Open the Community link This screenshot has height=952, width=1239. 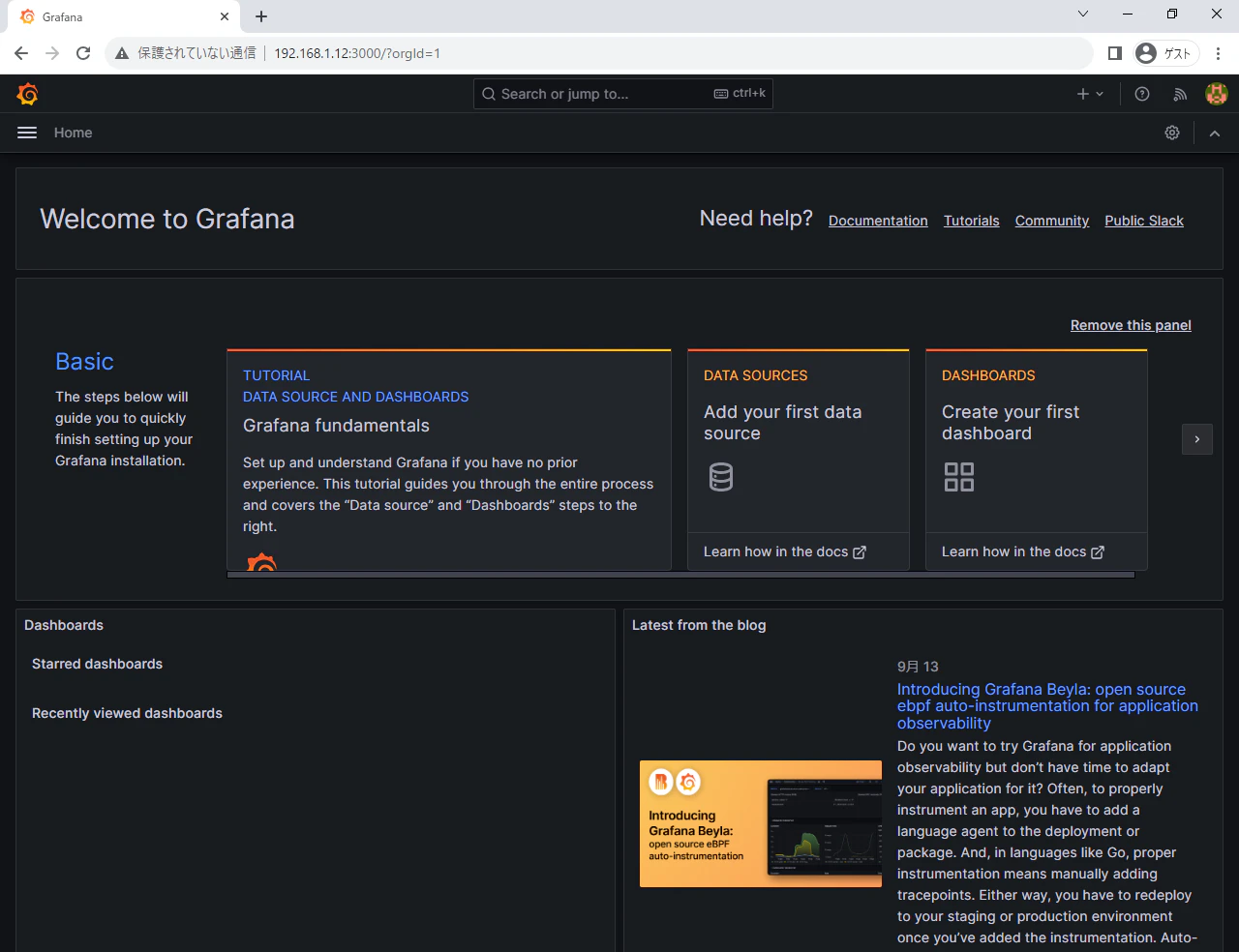pyautogui.click(x=1052, y=221)
